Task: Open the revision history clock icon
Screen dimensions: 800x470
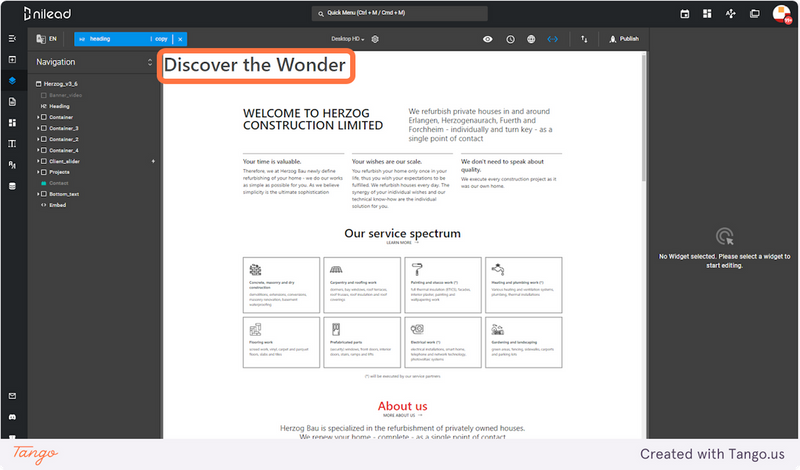Action: [x=510, y=39]
